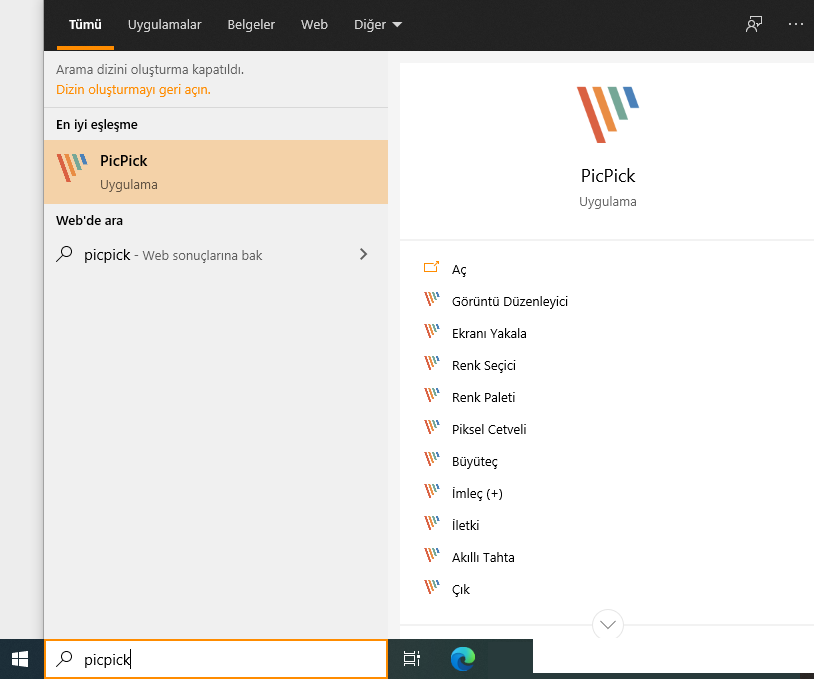Click the Dizin oluşturmayı geri açın link
Screen dimensions: 814x679
coord(133,89)
